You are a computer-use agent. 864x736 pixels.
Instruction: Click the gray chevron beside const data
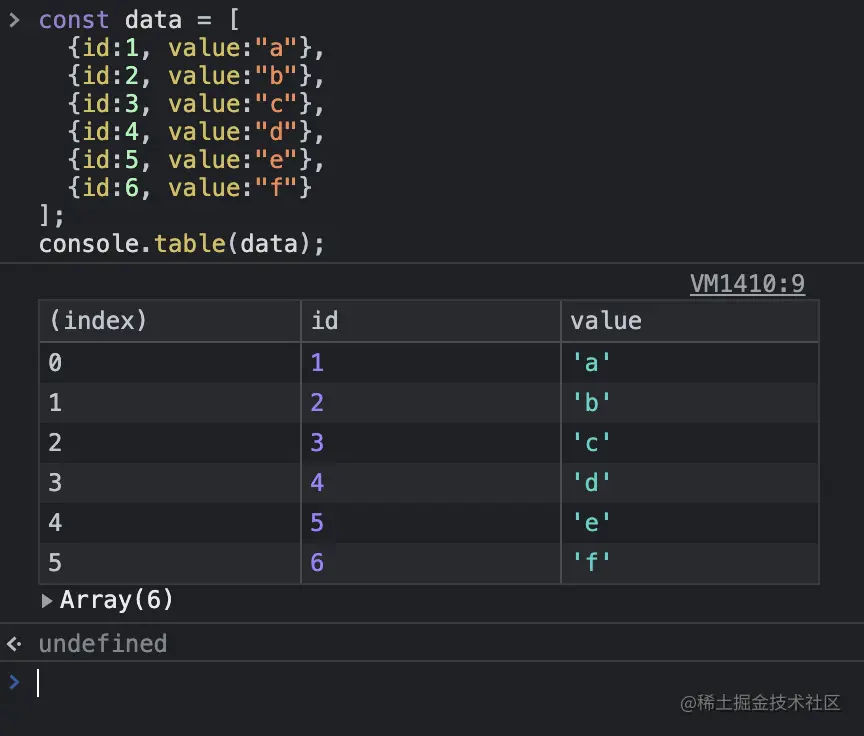click(x=14, y=20)
